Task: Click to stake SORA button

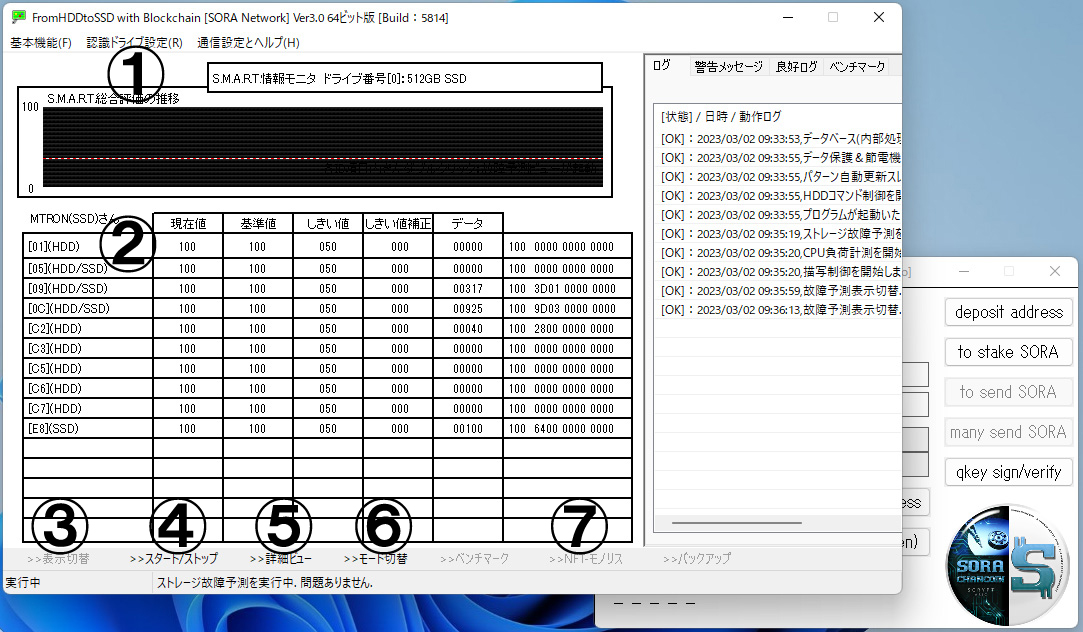Action: (x=1008, y=352)
